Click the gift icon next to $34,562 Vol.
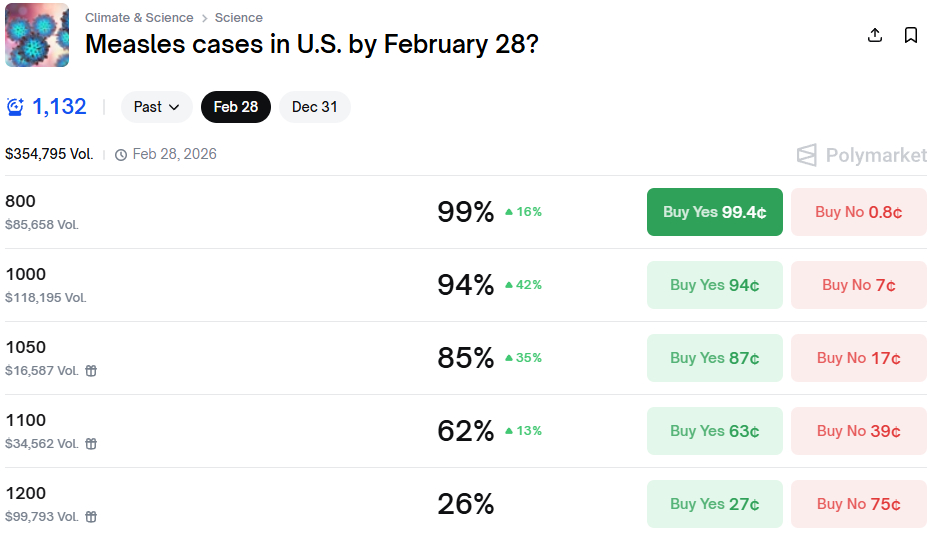Image resolution: width=942 pixels, height=547 pixels. (91, 444)
